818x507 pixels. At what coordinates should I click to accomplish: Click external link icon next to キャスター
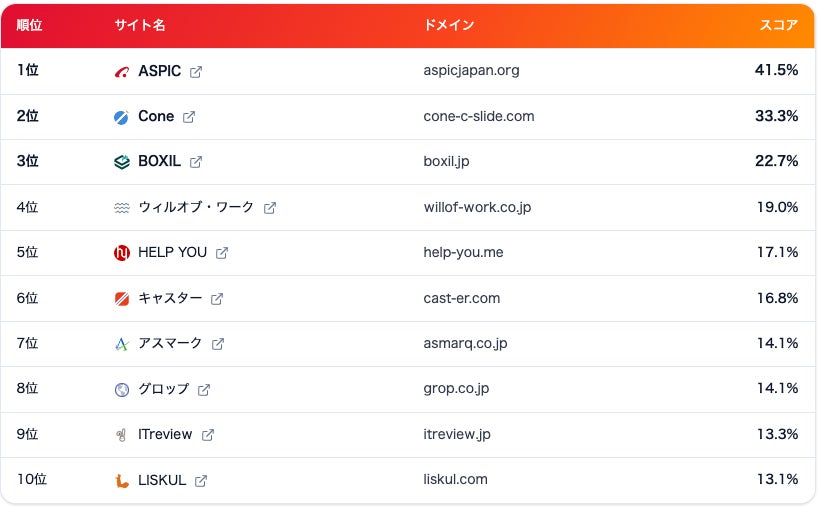click(x=217, y=299)
